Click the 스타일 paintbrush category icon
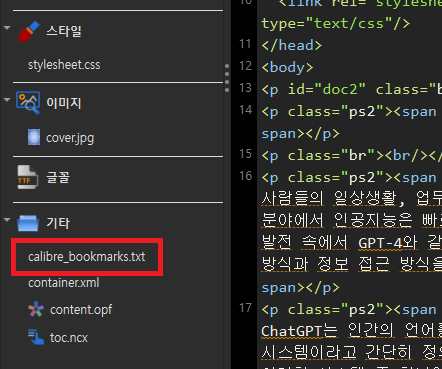 coord(28,31)
